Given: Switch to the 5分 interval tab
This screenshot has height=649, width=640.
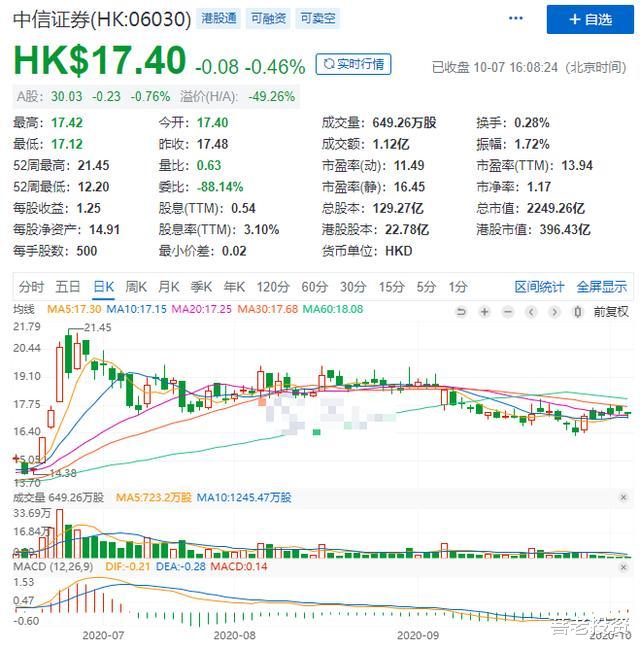Looking at the screenshot, I should (x=426, y=287).
